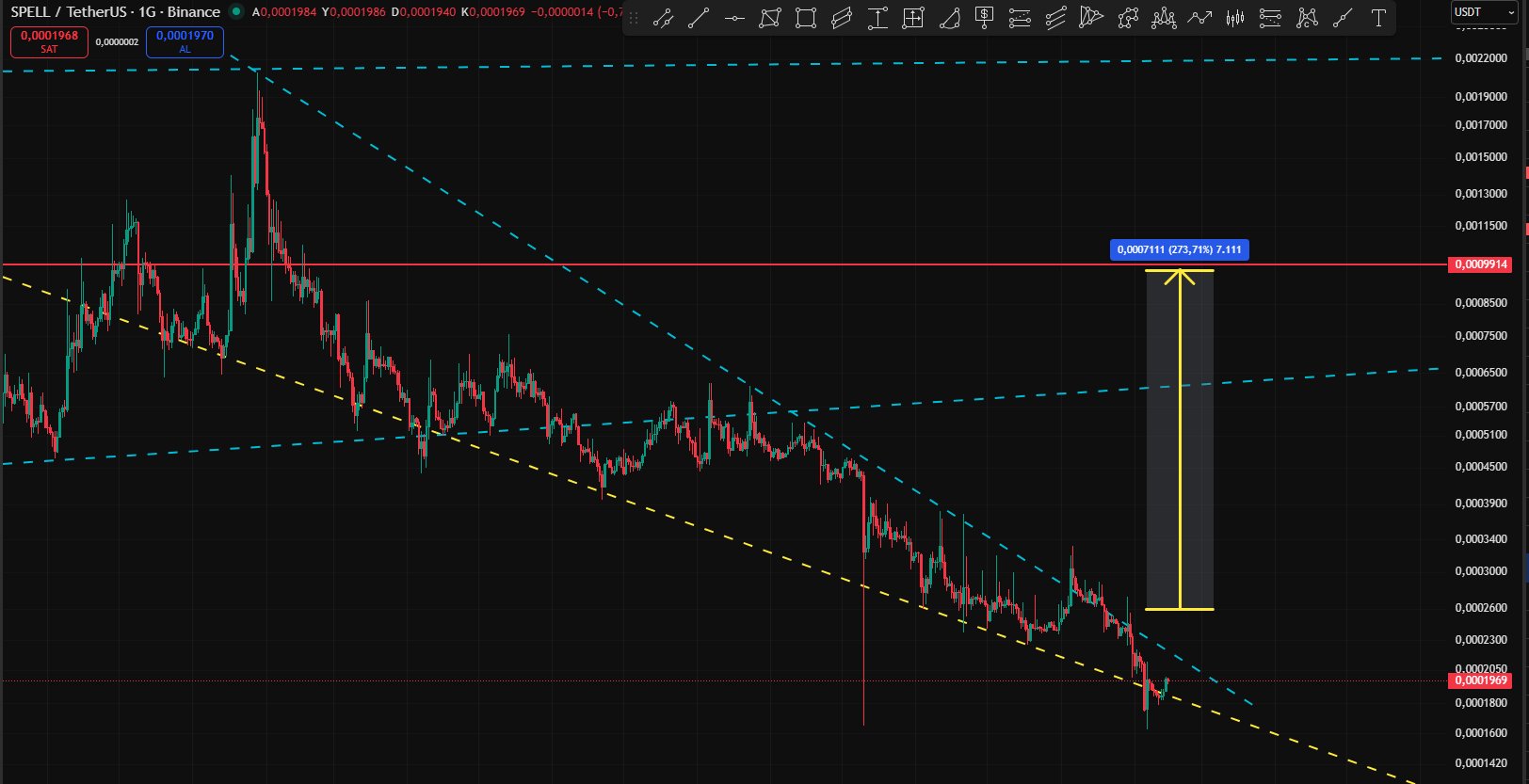The image size is (1529, 784).
Task: Select the price range measuring tool
Action: click(x=877, y=19)
